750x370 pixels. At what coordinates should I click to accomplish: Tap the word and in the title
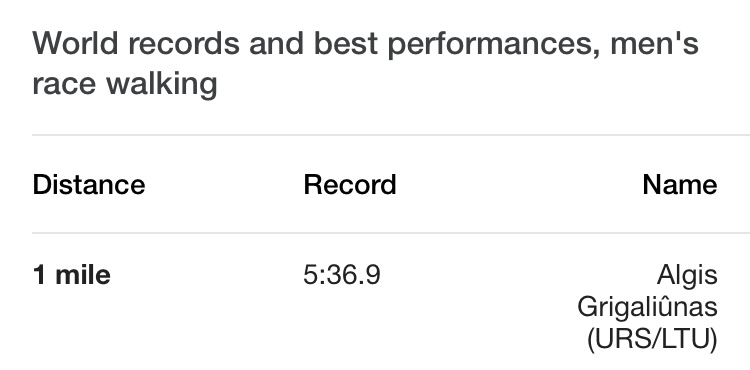pos(276,43)
